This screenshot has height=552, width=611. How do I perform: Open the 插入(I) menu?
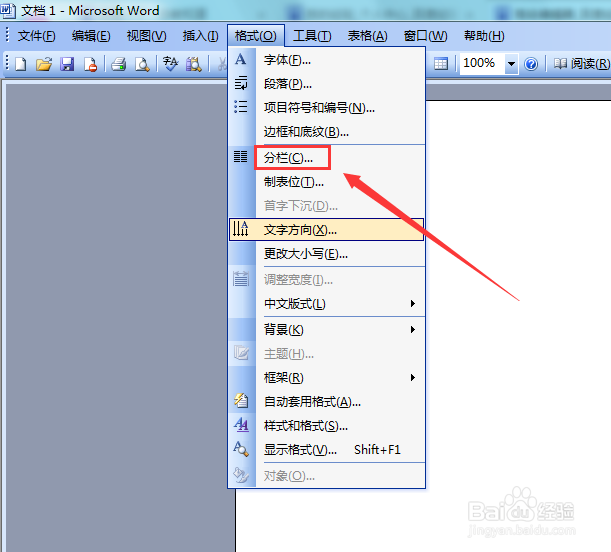(x=201, y=36)
